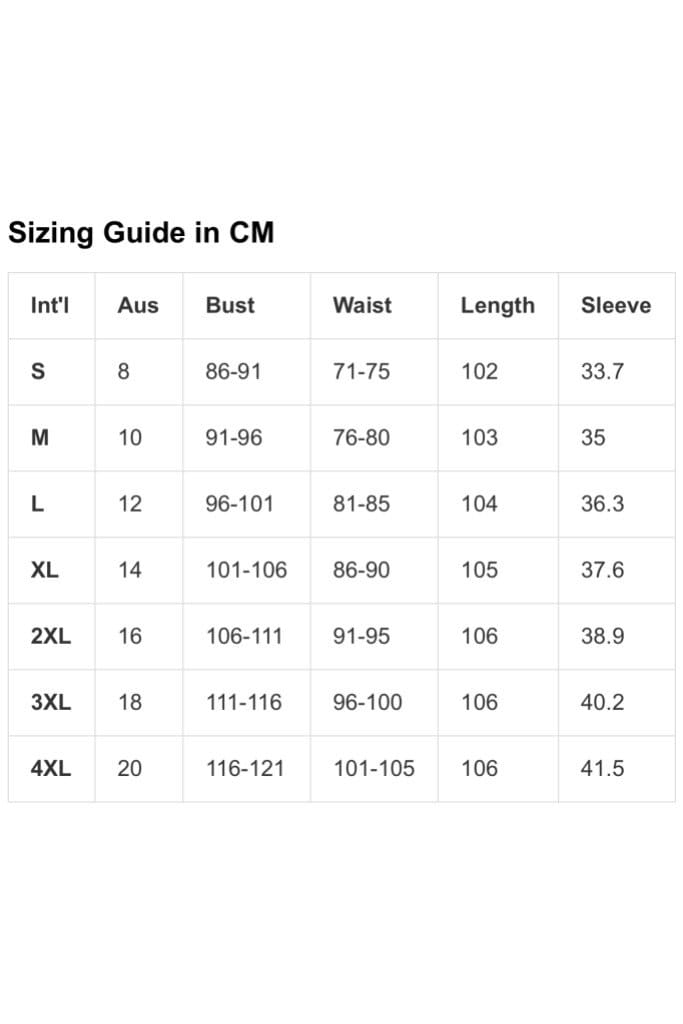Click the bust value 101-106
The width and height of the screenshot is (683, 1024).
click(x=246, y=570)
